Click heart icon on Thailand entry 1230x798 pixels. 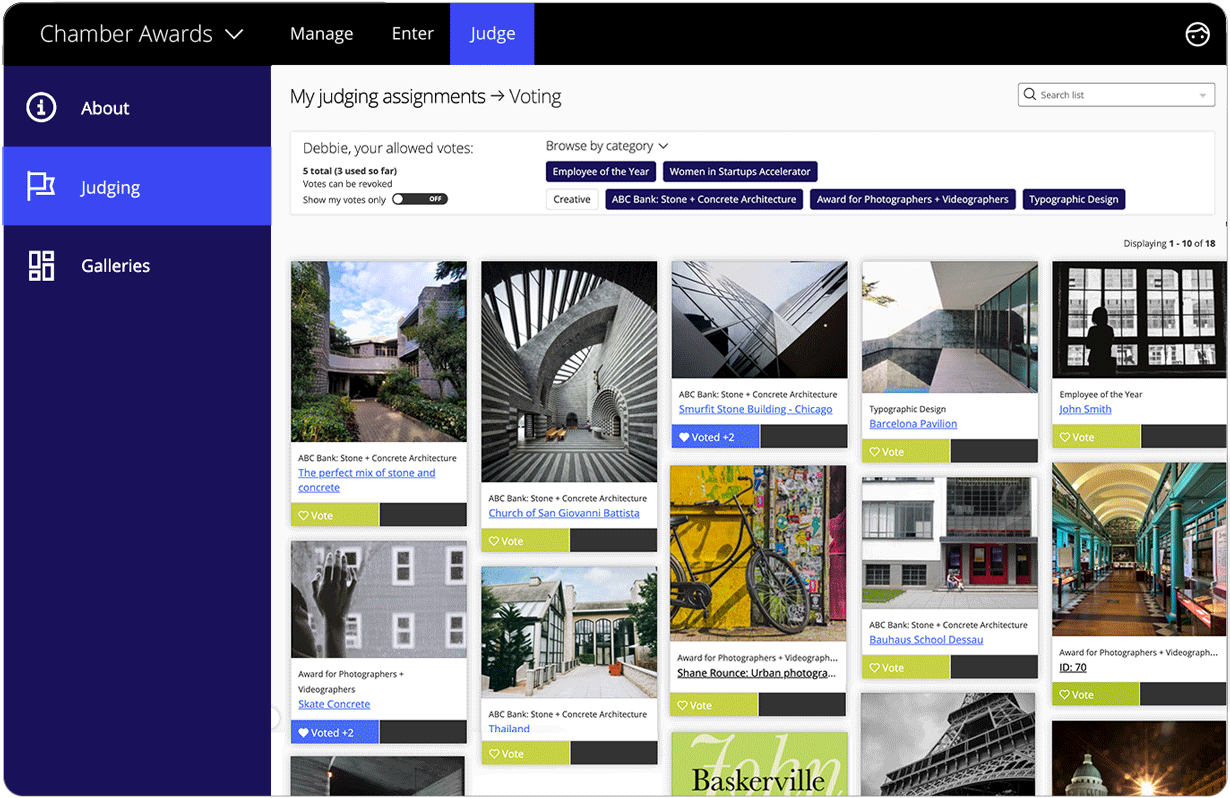click(x=495, y=754)
